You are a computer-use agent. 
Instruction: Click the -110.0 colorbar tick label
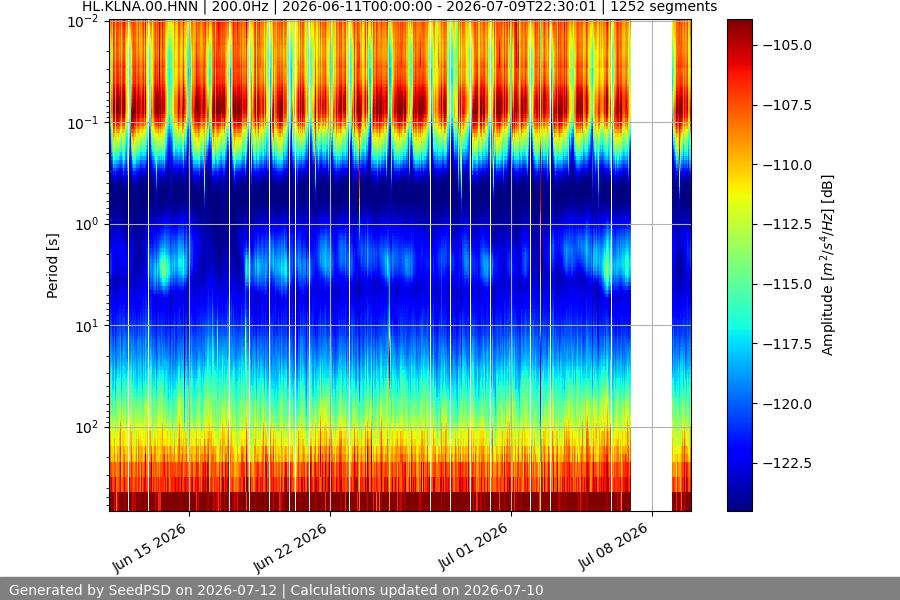coord(788,165)
